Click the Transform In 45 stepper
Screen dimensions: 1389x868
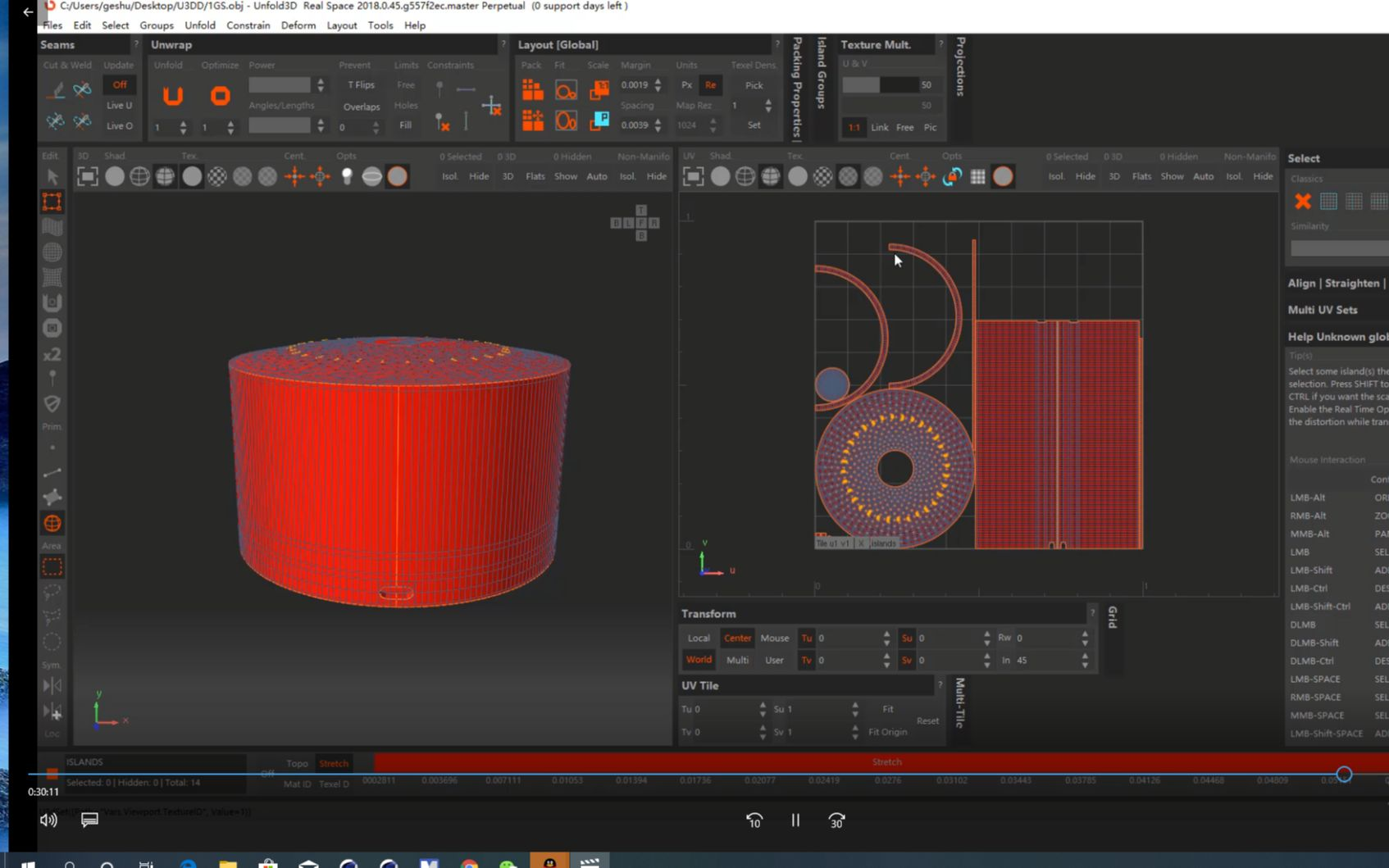[x=1085, y=660]
